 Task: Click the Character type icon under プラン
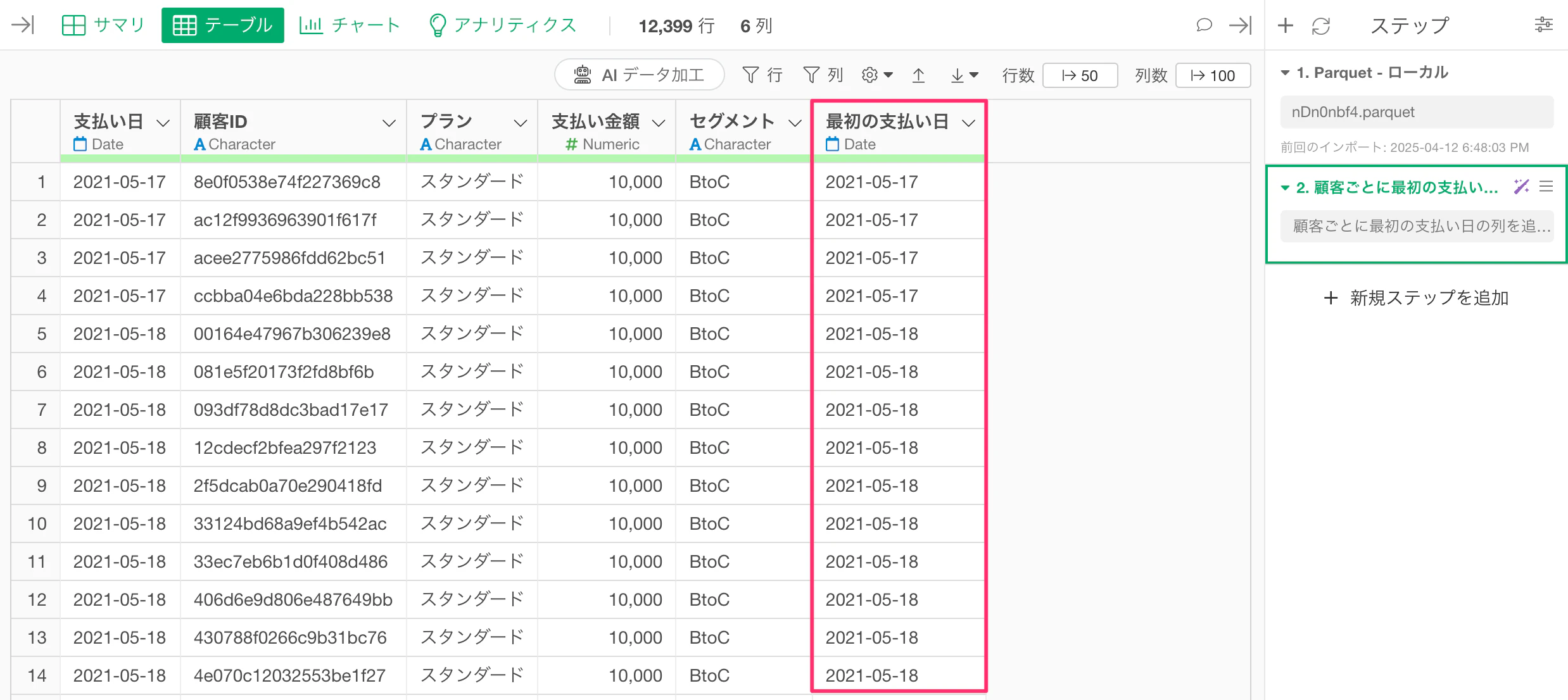coord(426,144)
